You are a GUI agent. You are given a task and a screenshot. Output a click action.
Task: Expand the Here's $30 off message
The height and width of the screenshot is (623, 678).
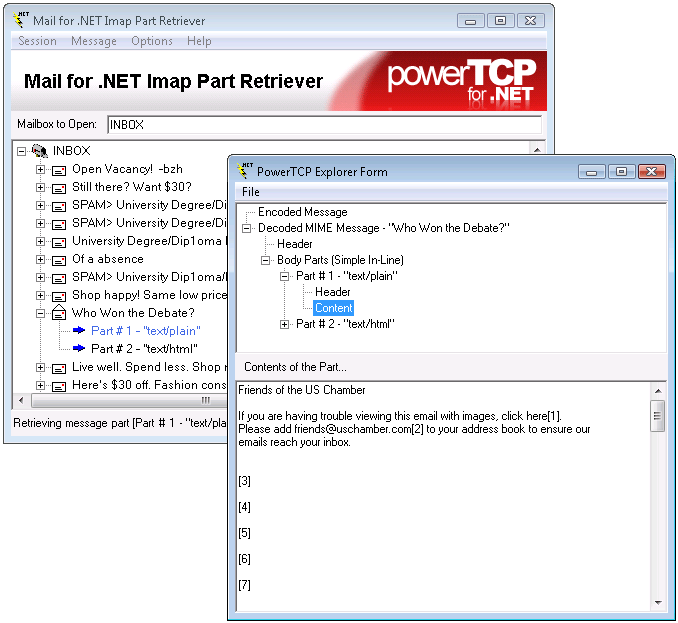point(40,385)
